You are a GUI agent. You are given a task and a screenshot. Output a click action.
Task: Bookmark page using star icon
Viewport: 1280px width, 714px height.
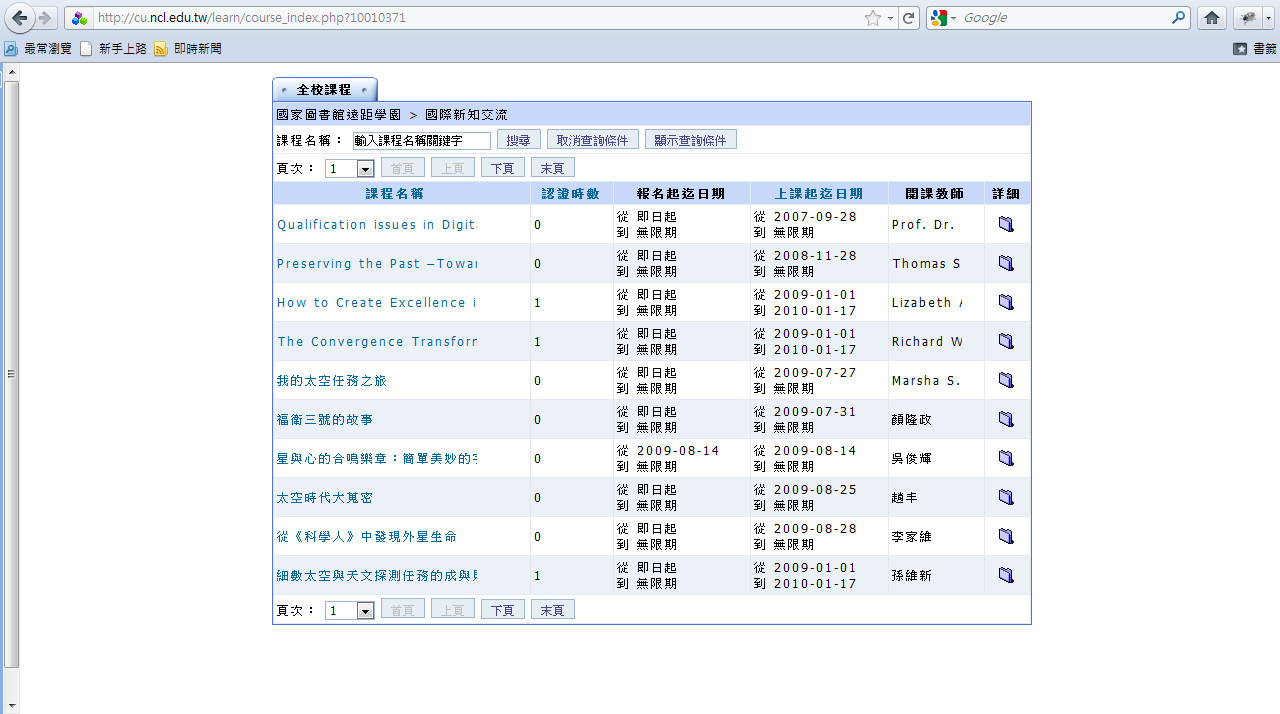[872, 18]
